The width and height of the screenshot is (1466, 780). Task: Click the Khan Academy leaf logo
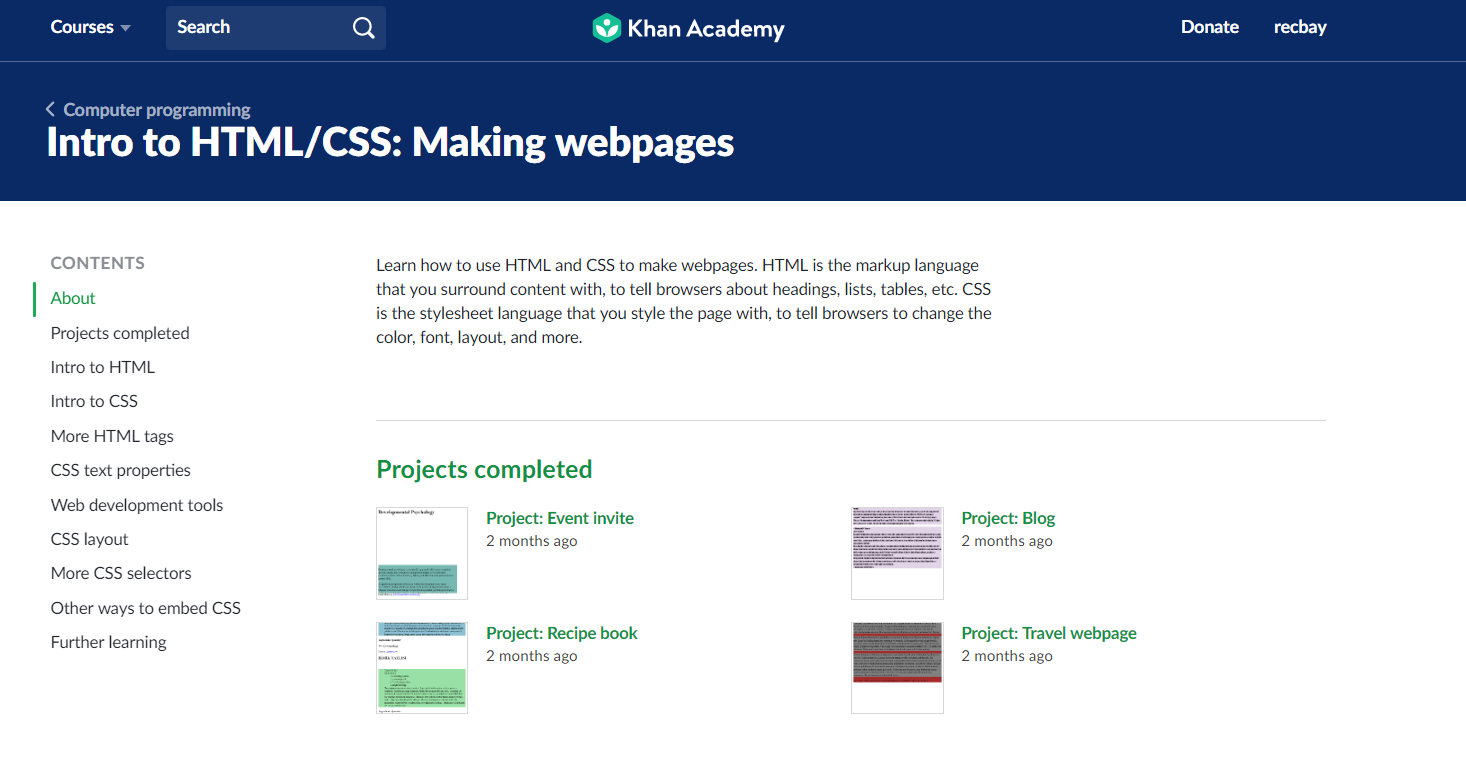pos(607,28)
